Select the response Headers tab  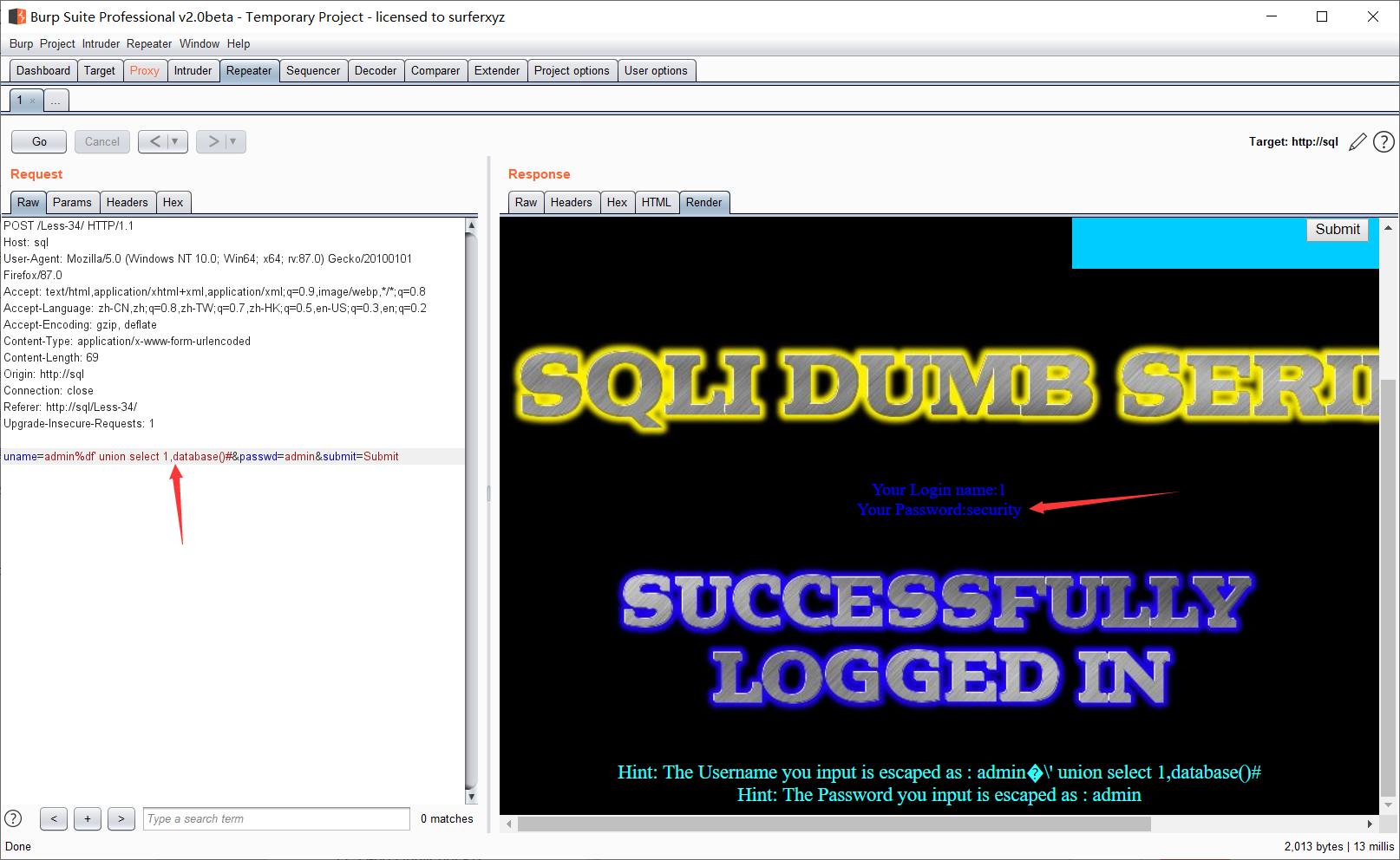(x=572, y=202)
